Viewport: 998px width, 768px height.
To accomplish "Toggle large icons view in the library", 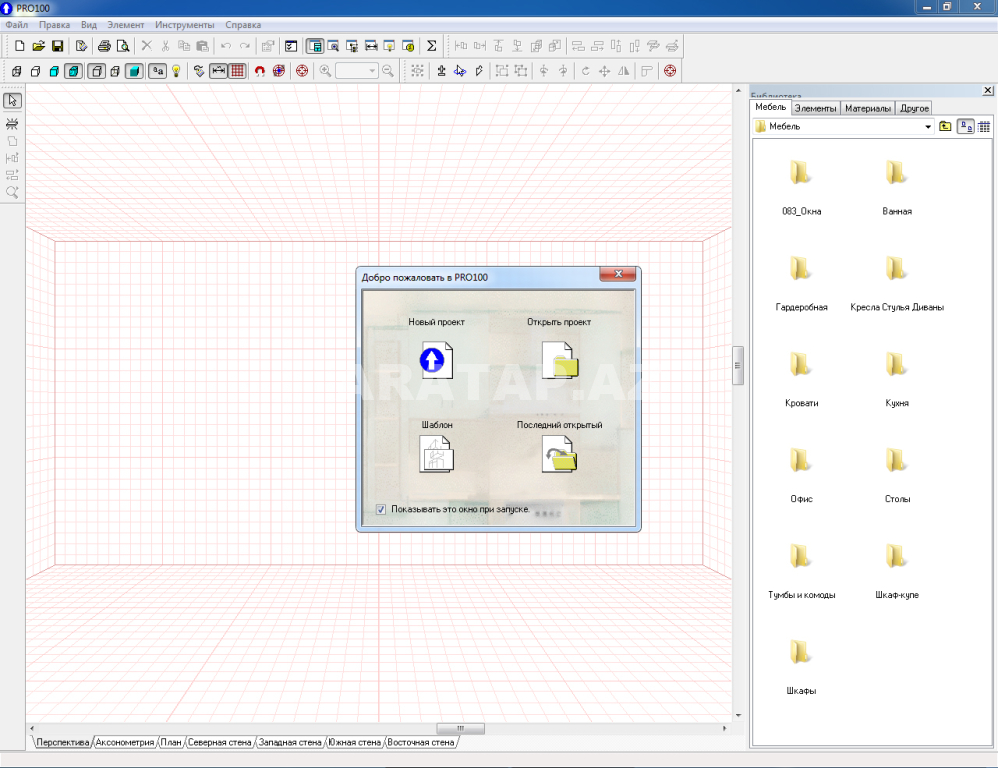I will (966, 127).
